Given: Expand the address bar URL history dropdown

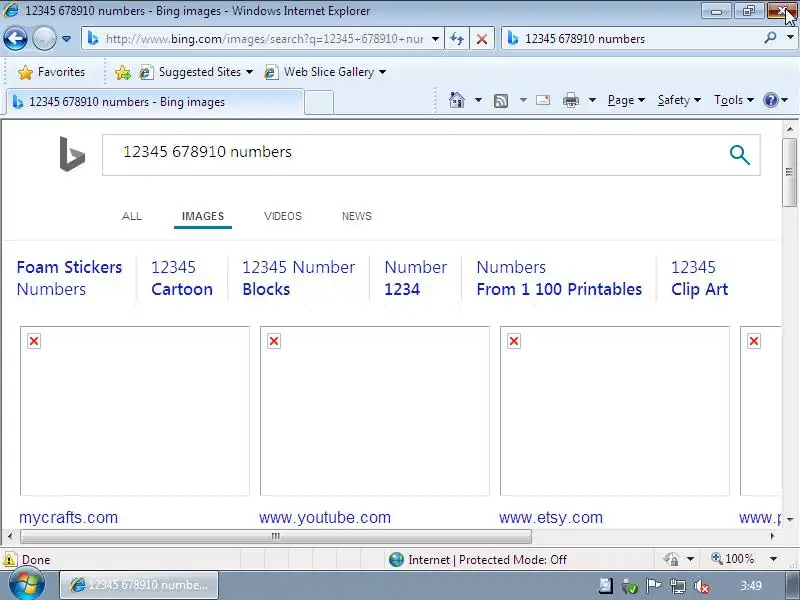Looking at the screenshot, I should (x=435, y=39).
